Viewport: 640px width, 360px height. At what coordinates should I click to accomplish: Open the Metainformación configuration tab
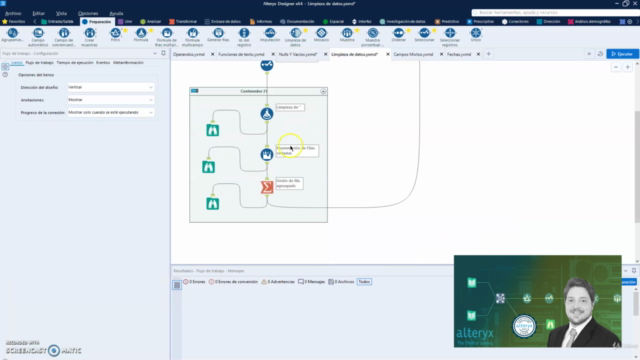click(128, 63)
